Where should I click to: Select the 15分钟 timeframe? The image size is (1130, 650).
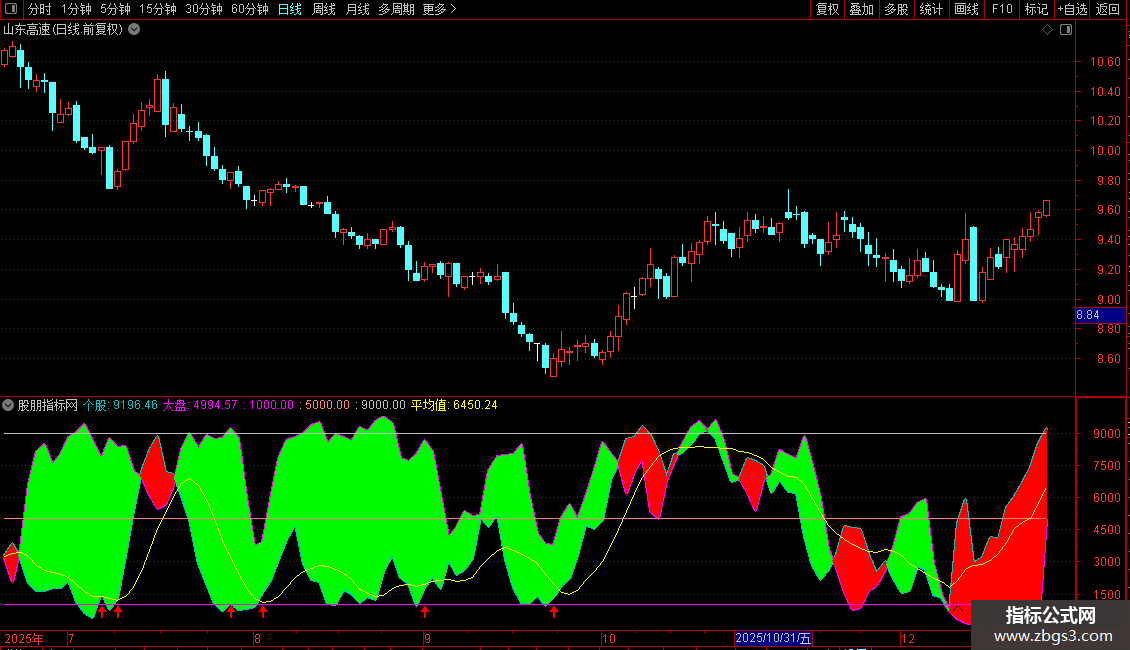[x=158, y=9]
